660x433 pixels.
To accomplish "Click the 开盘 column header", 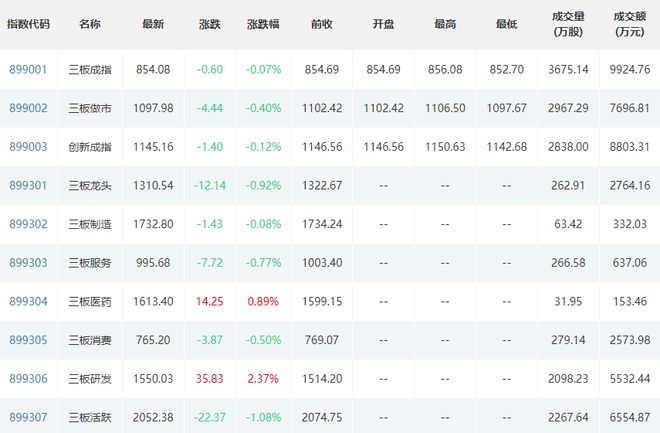I will point(383,24).
